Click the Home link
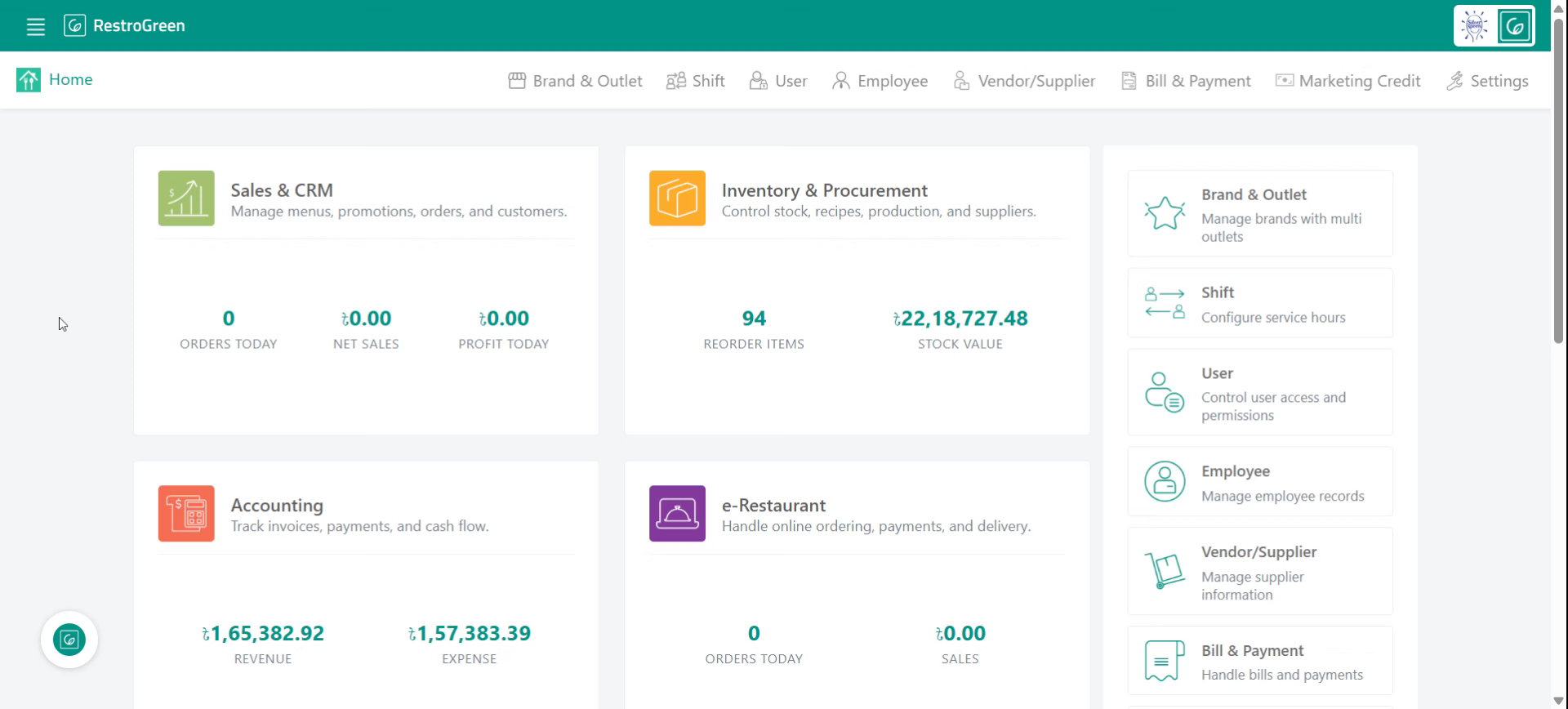This screenshot has width=1568, height=709. point(70,79)
